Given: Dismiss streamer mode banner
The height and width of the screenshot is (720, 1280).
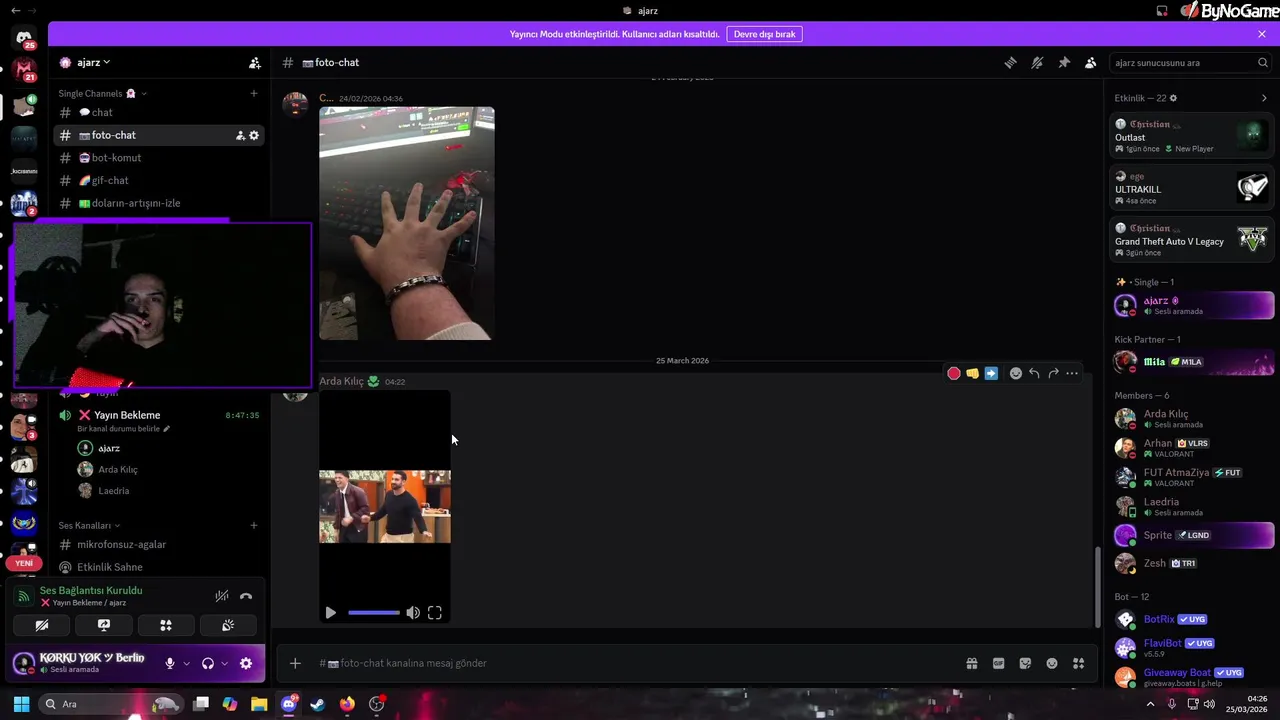Looking at the screenshot, I should click(1262, 34).
